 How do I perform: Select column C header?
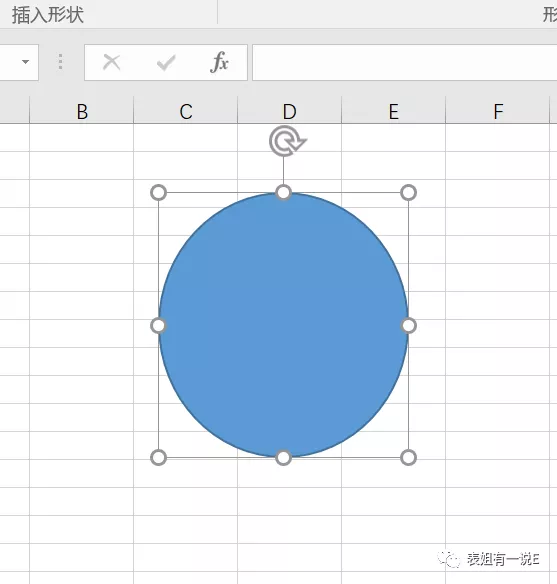186,111
